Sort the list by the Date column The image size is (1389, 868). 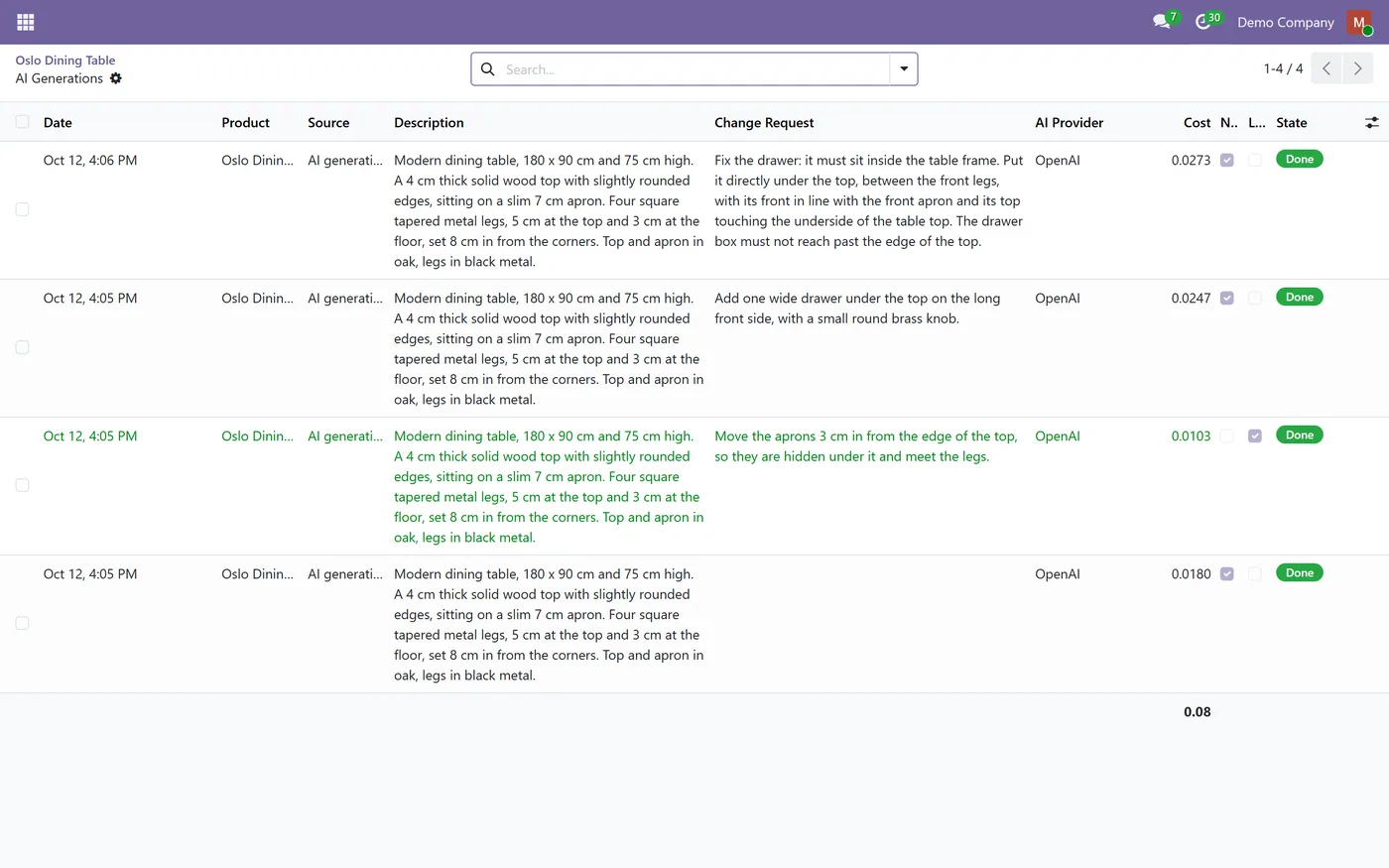point(58,123)
